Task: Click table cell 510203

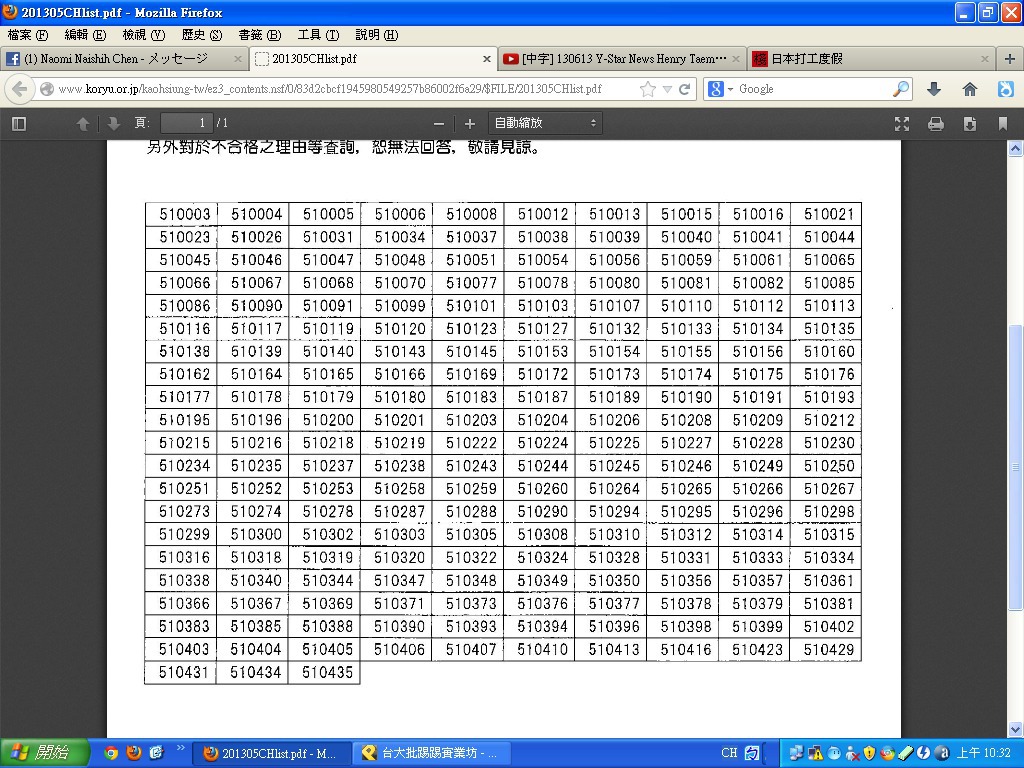Action: coord(468,420)
